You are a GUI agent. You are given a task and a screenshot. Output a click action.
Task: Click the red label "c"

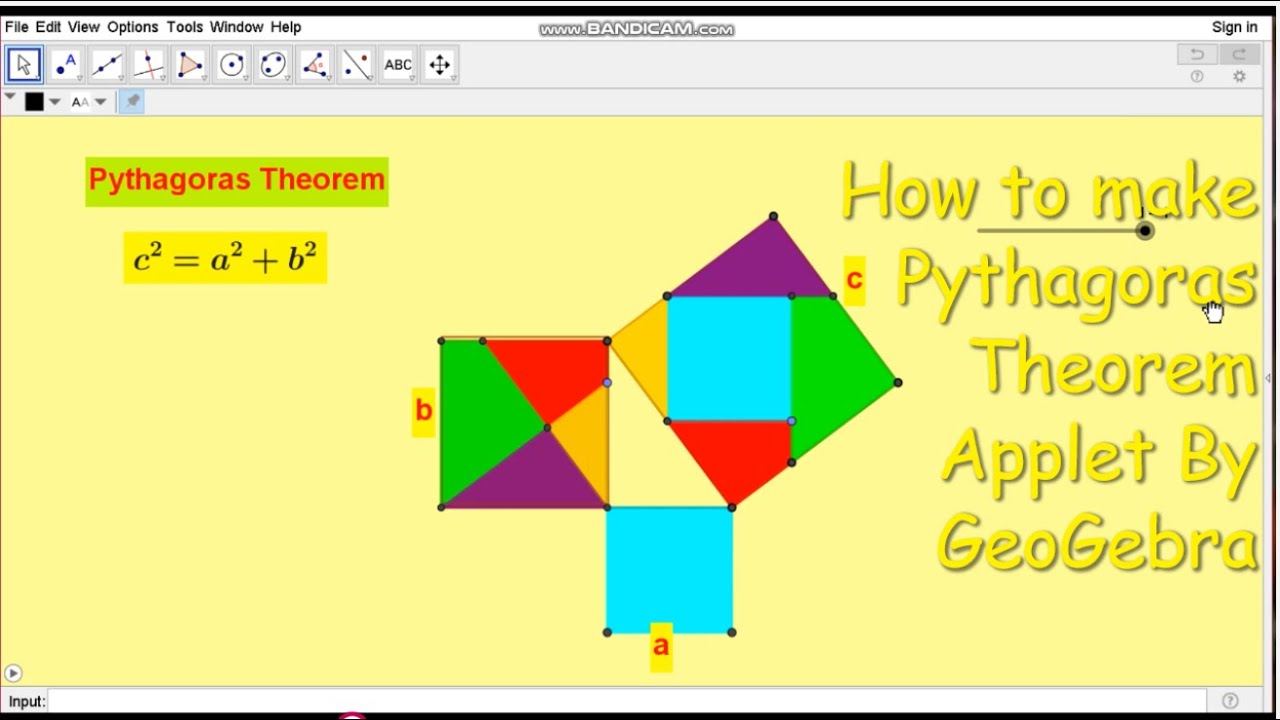(x=854, y=280)
